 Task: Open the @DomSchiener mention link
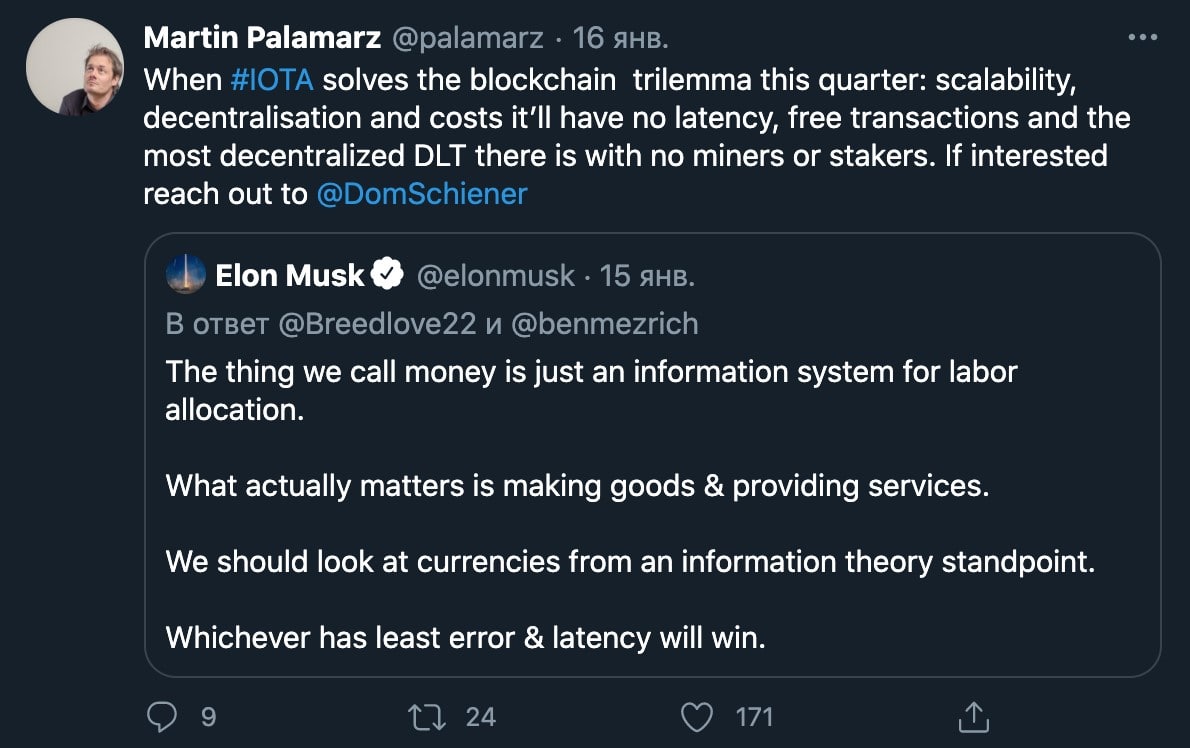(x=421, y=194)
